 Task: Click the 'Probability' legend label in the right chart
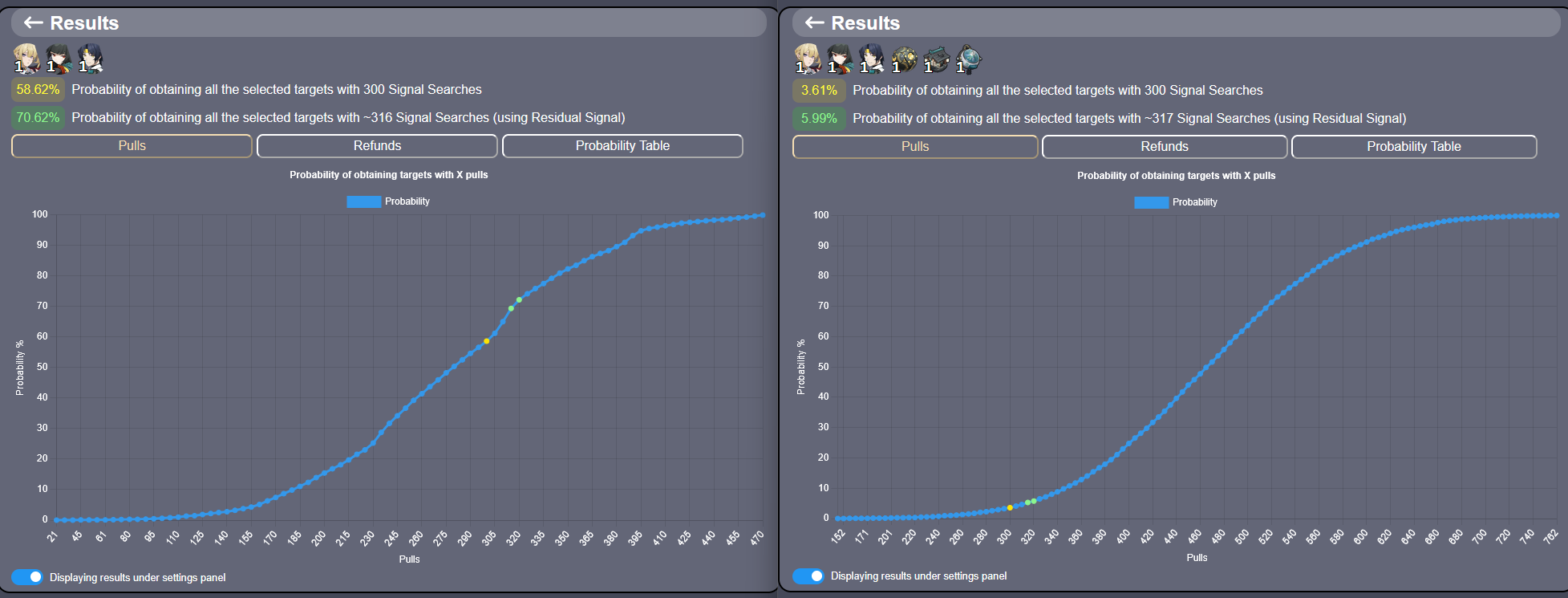click(x=1195, y=202)
